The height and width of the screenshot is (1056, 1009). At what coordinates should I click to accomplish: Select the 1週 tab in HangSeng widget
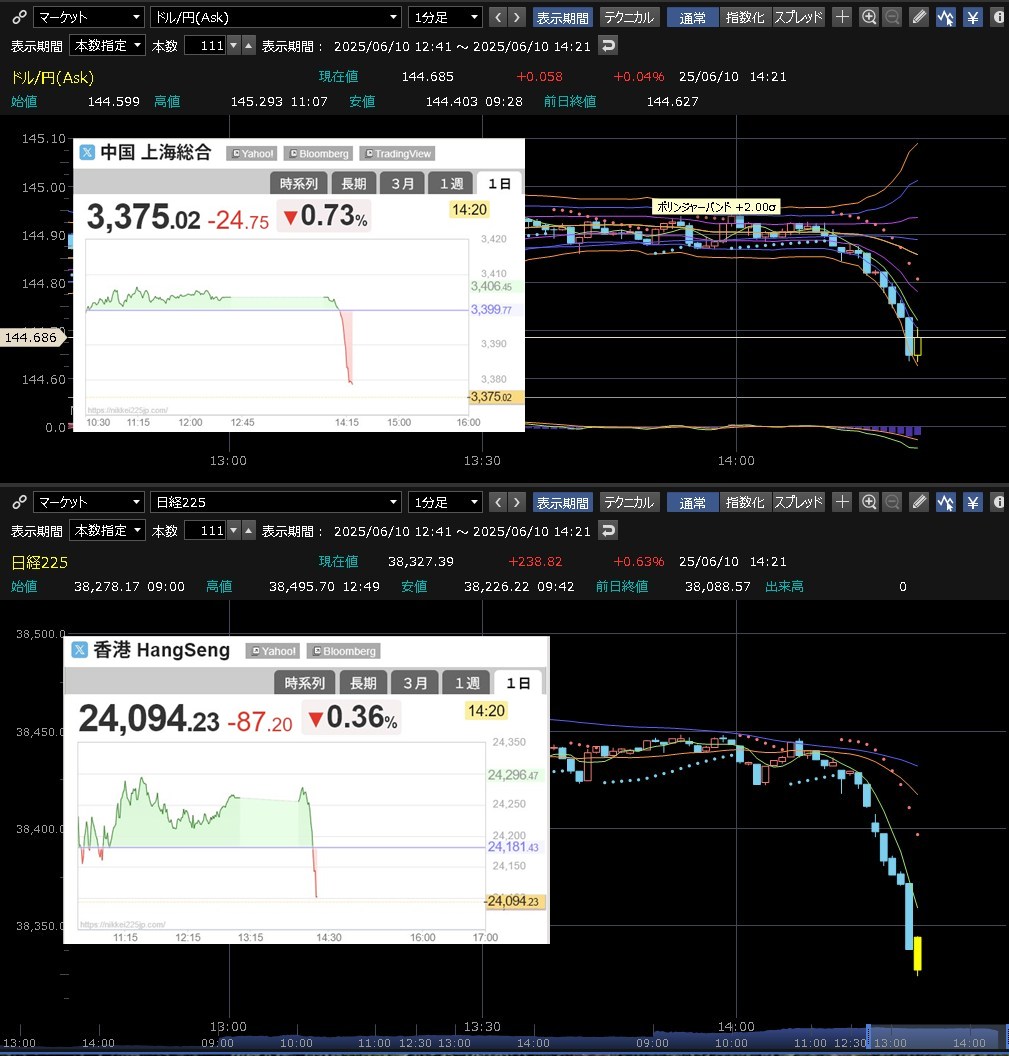coord(467,683)
